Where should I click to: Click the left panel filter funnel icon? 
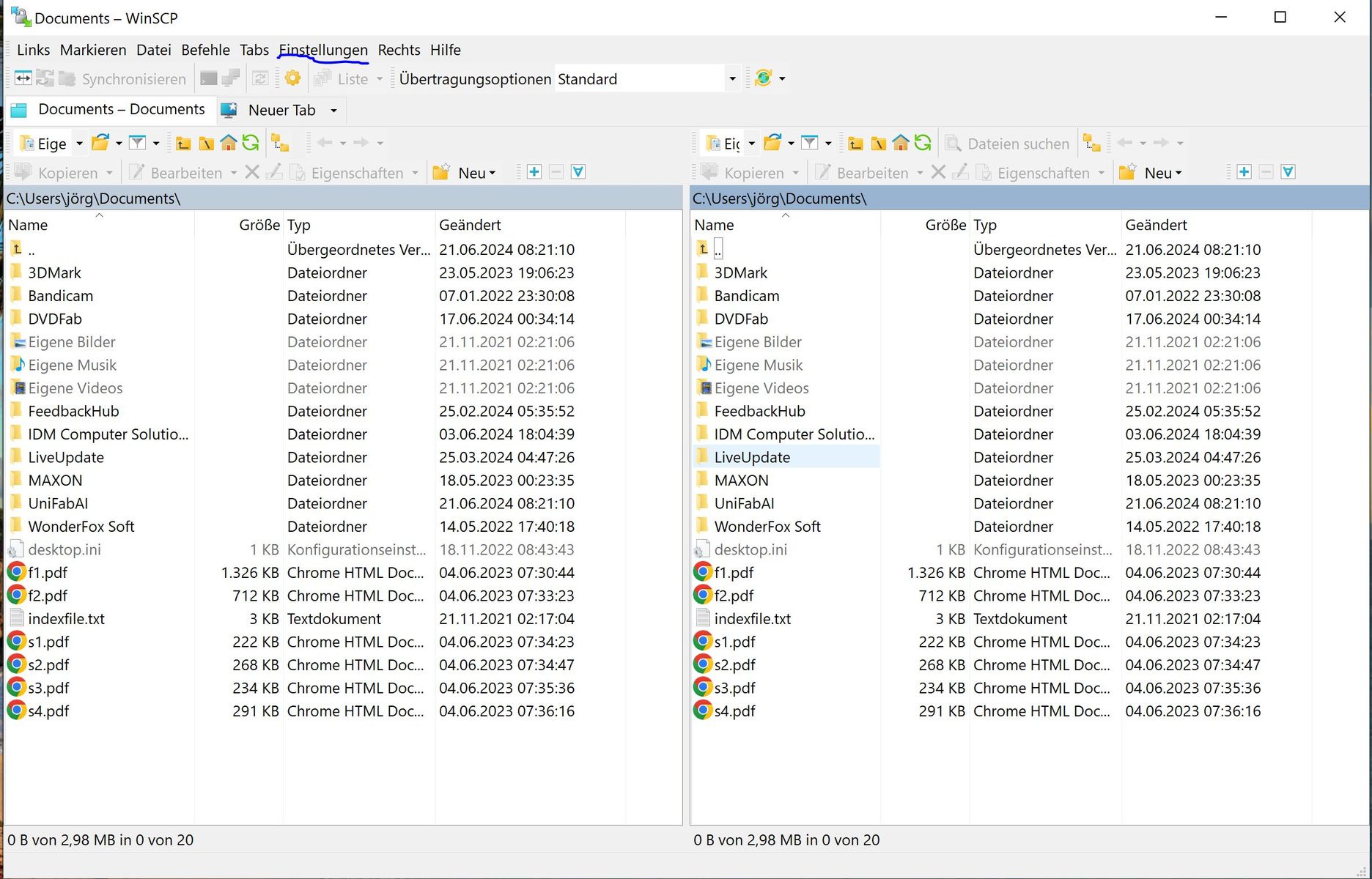(x=137, y=143)
